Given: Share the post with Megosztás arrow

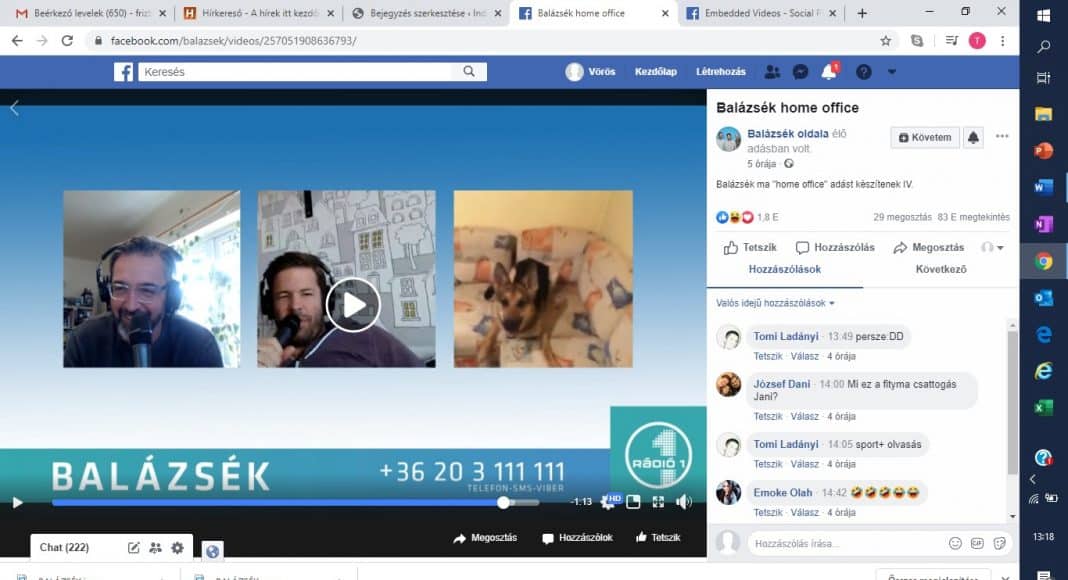Looking at the screenshot, I should pyautogui.click(x=928, y=248).
